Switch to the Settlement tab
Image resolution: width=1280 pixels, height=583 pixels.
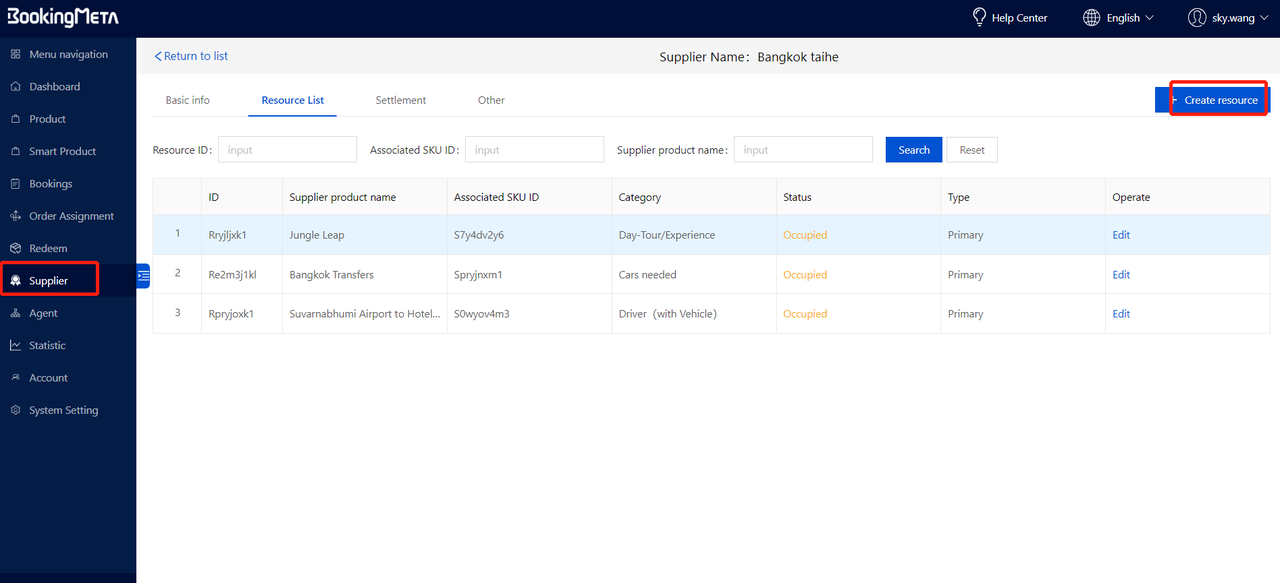(400, 100)
